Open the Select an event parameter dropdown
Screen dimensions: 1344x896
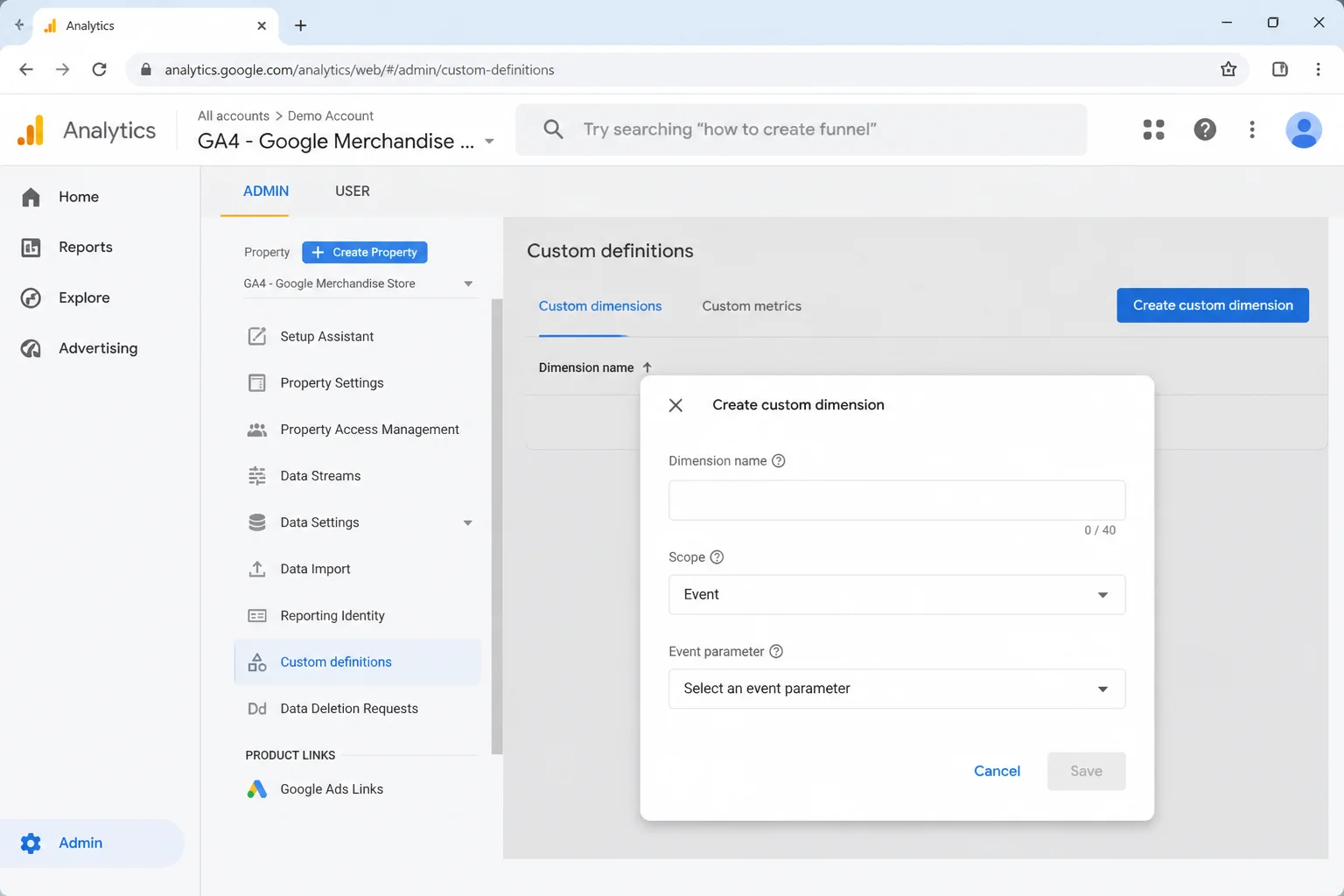click(x=897, y=689)
